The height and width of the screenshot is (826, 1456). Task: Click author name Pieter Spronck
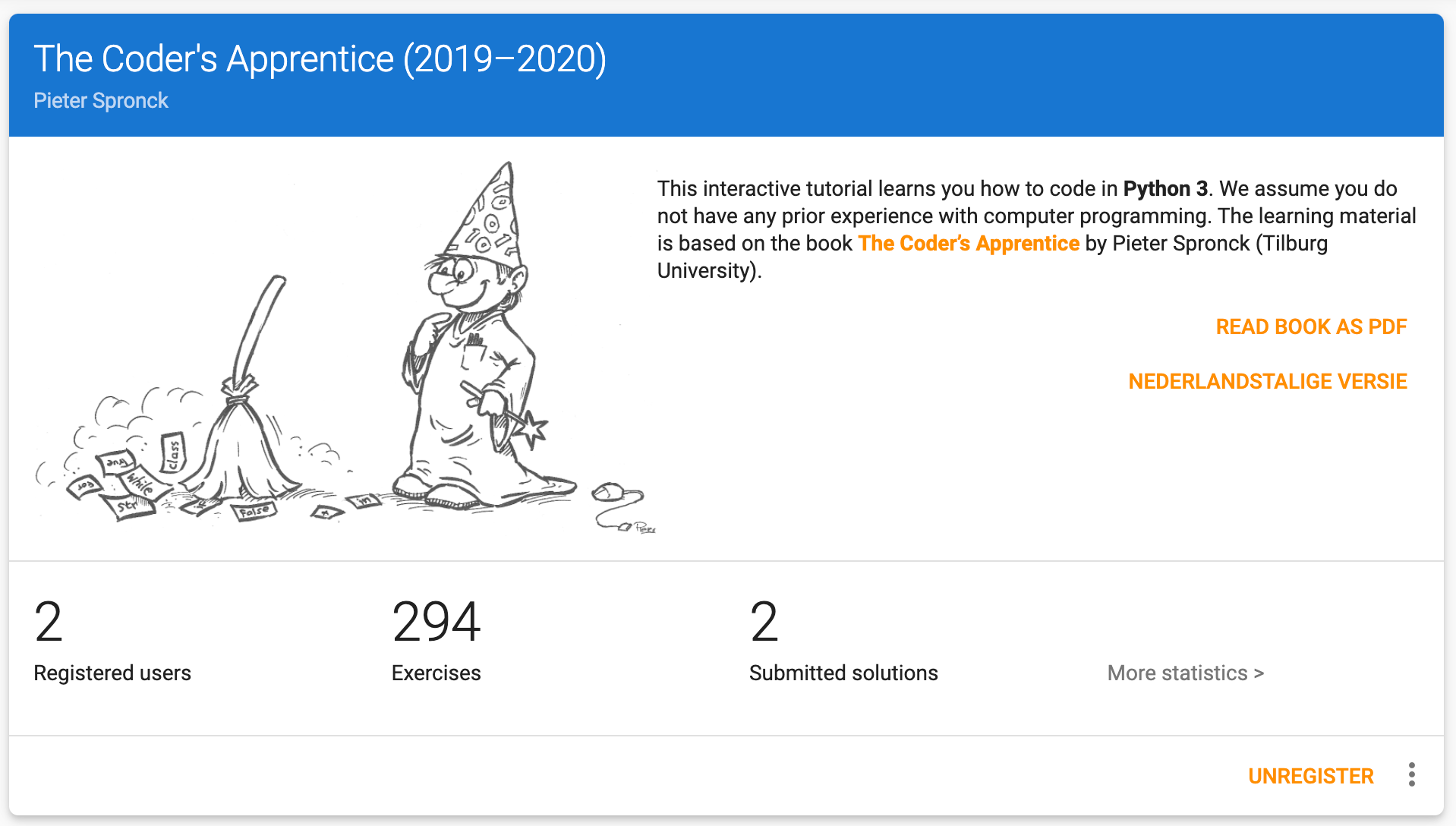click(x=101, y=100)
